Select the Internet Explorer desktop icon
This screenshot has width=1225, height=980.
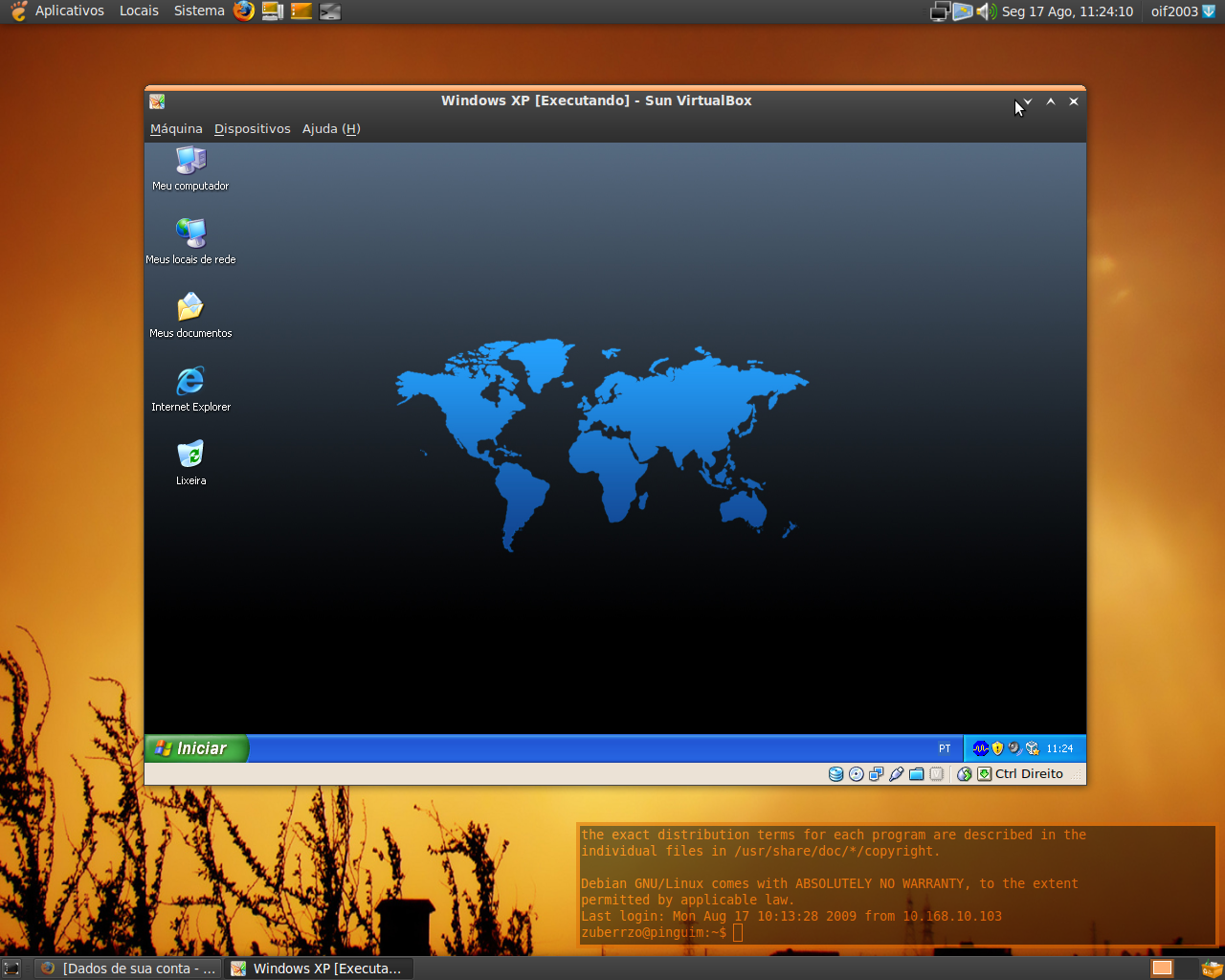click(190, 389)
